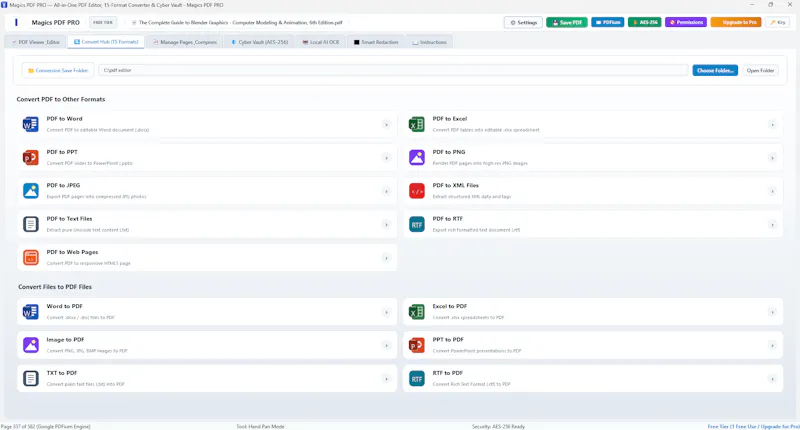Click the blue PDFium button
The image size is (800, 430).
(608, 22)
